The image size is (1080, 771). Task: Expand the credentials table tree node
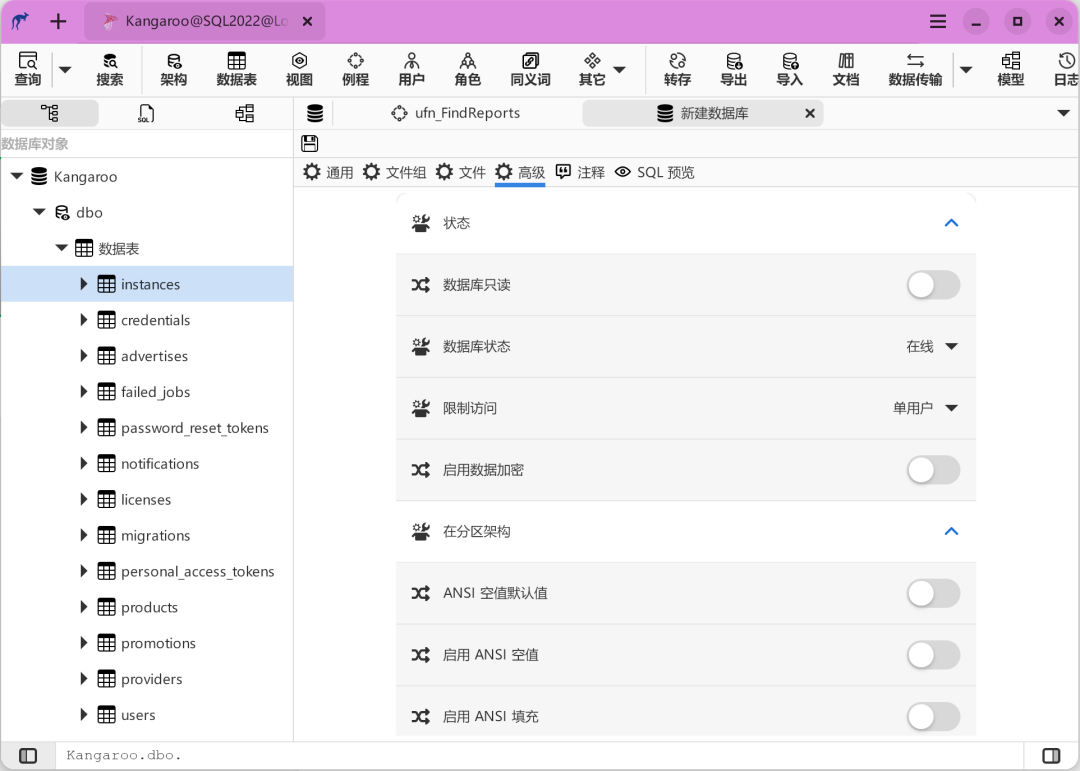[x=84, y=320]
